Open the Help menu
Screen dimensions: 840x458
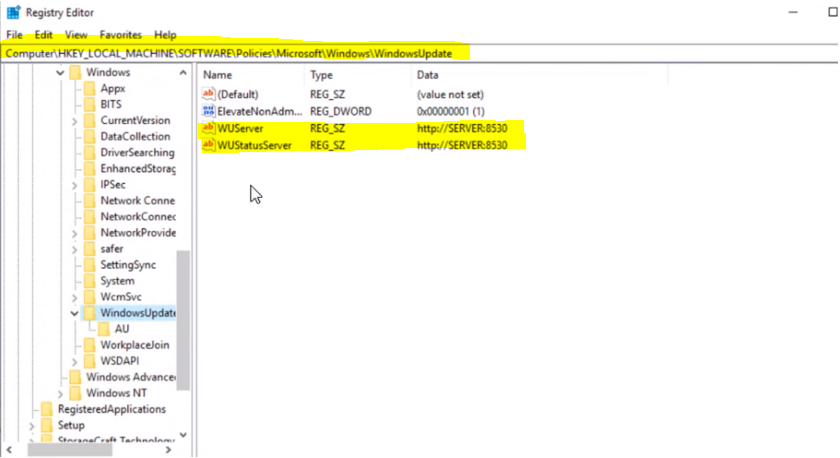pos(165,35)
